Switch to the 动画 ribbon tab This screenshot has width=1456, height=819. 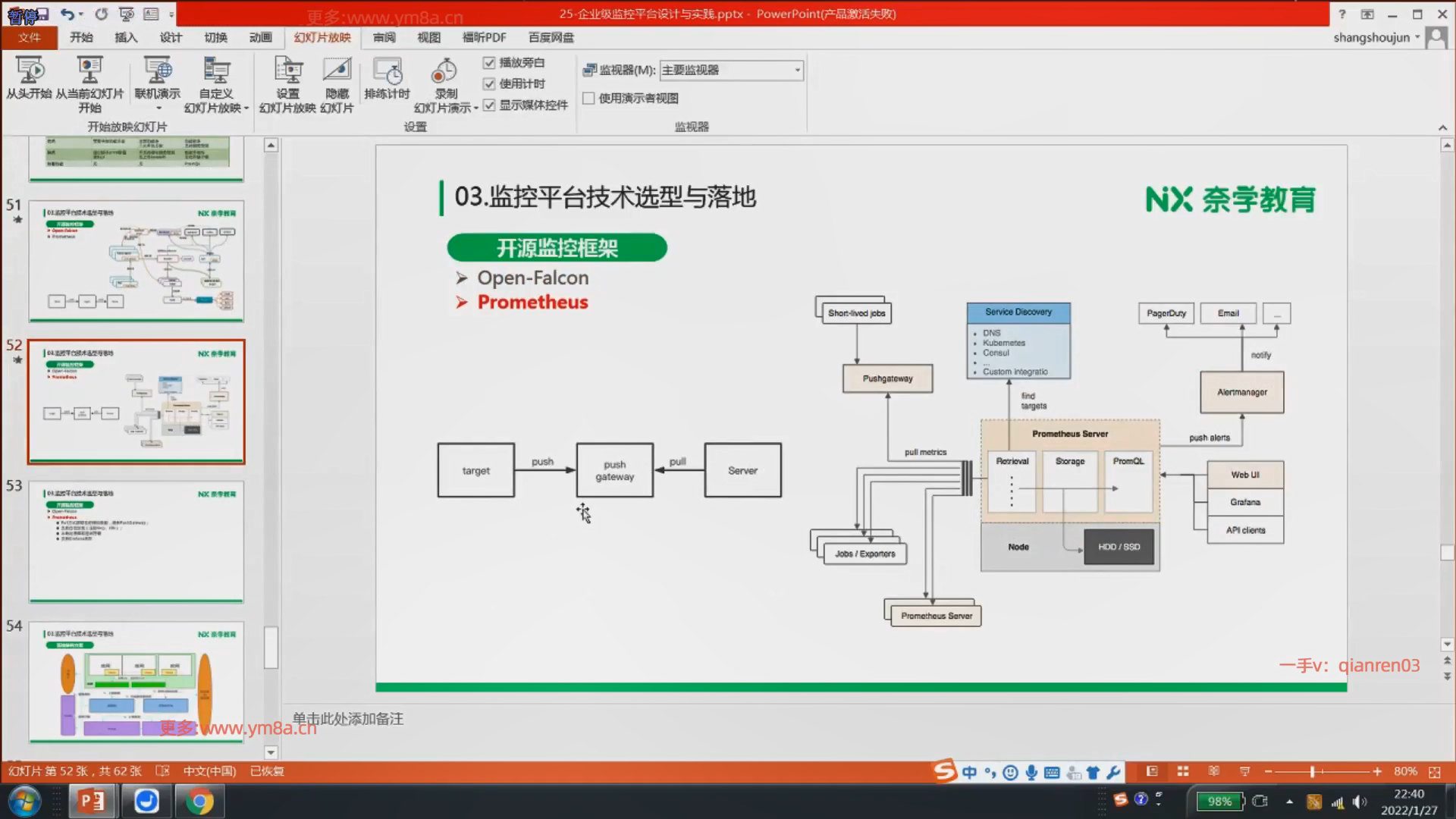click(260, 37)
